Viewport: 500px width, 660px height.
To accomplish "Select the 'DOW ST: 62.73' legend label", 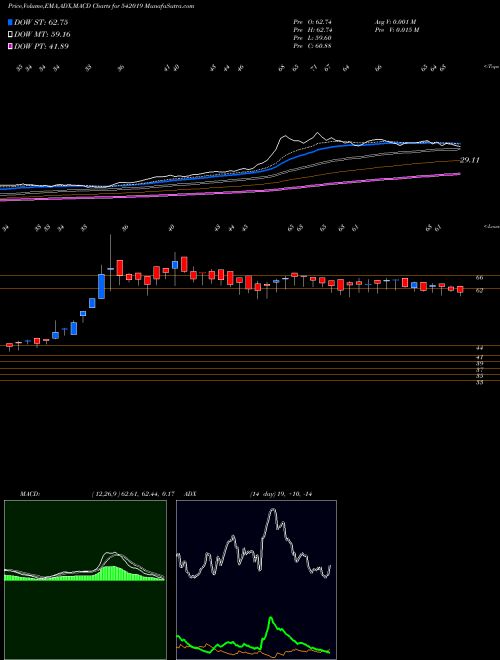I will 41,23.
